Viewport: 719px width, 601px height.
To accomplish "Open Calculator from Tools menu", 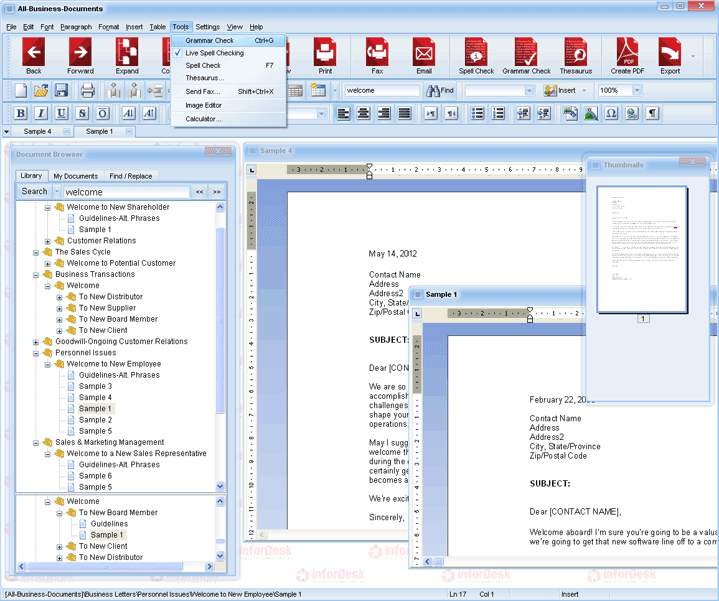I will (228, 119).
